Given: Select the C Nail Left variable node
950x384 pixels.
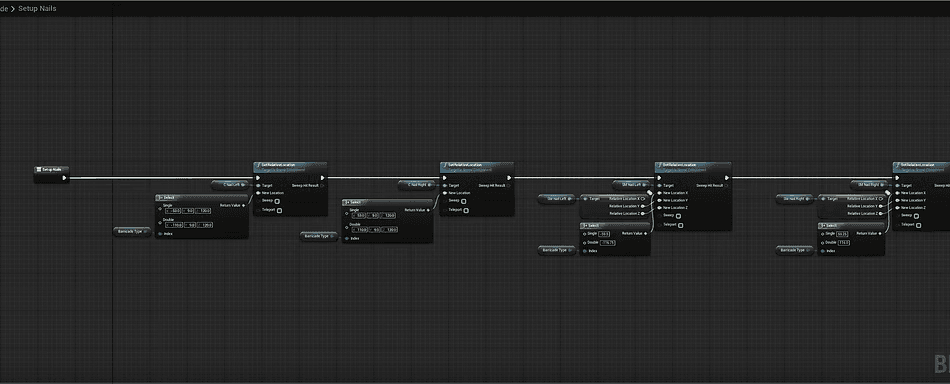Looking at the screenshot, I should coord(230,185).
